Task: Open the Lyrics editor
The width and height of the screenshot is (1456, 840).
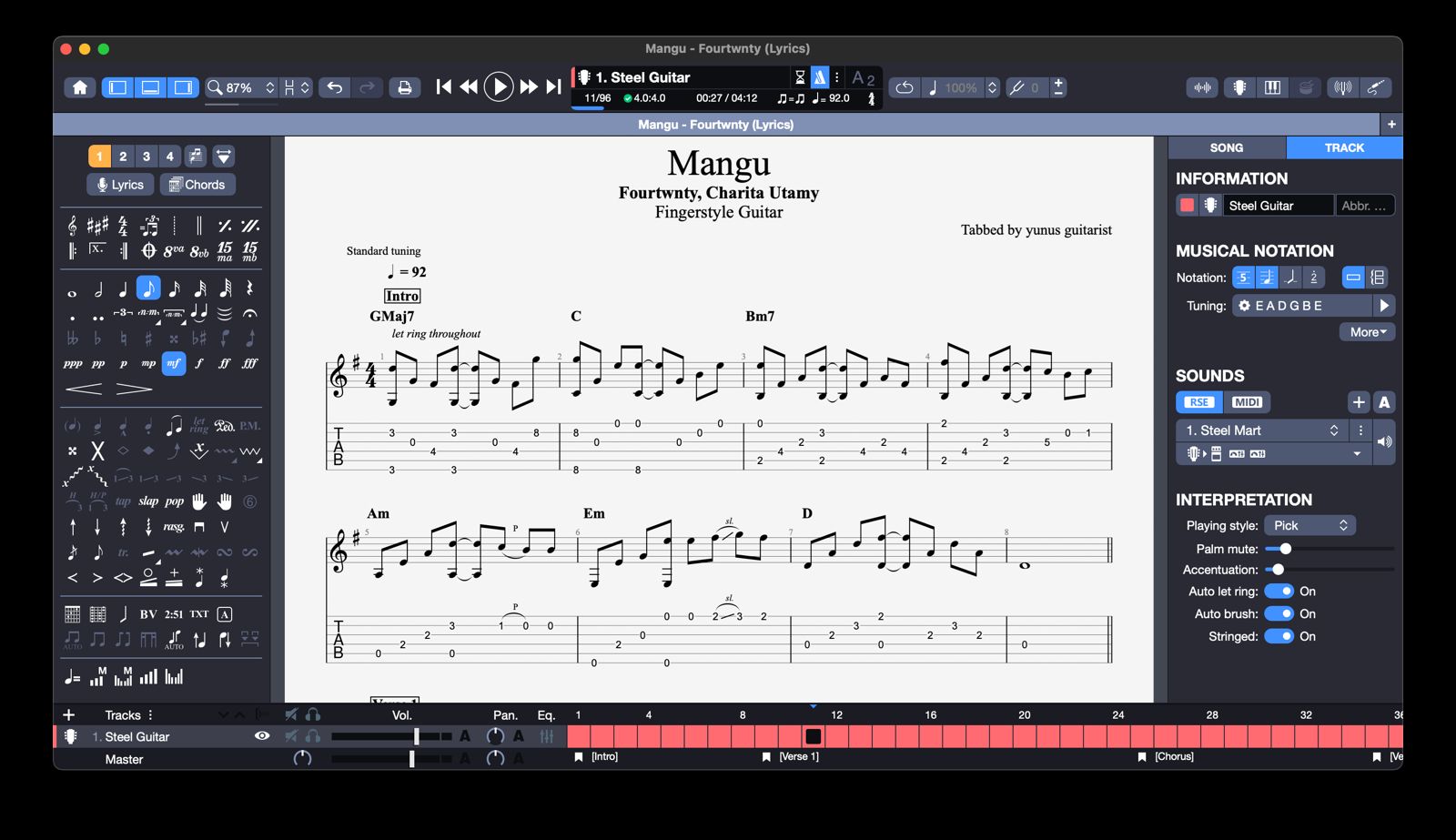Action: (120, 185)
